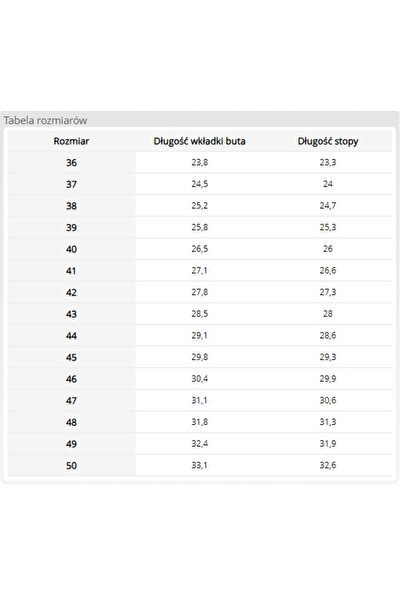Click insole length value 26,5

[200, 249]
